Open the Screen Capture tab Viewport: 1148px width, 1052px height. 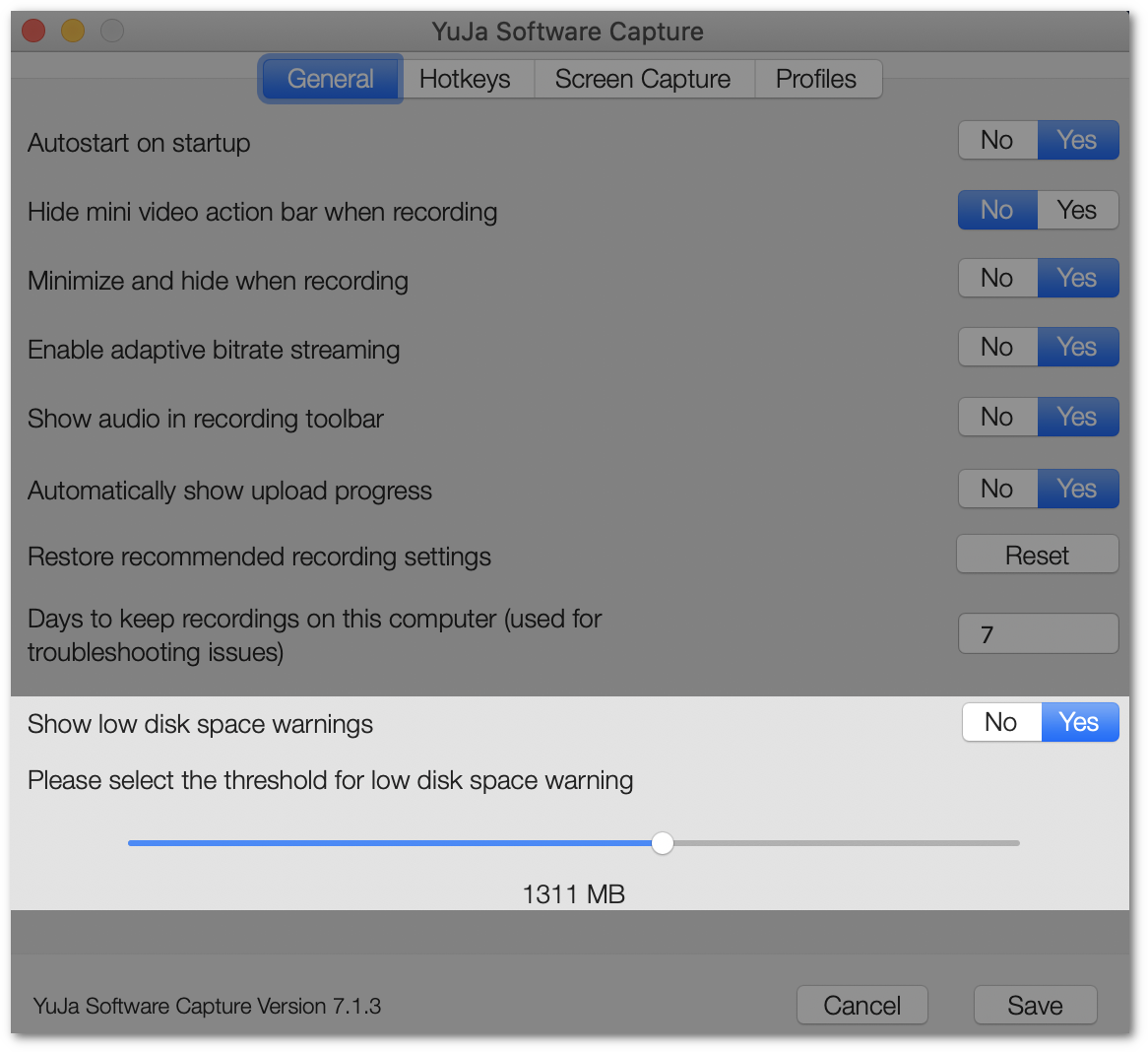643,79
